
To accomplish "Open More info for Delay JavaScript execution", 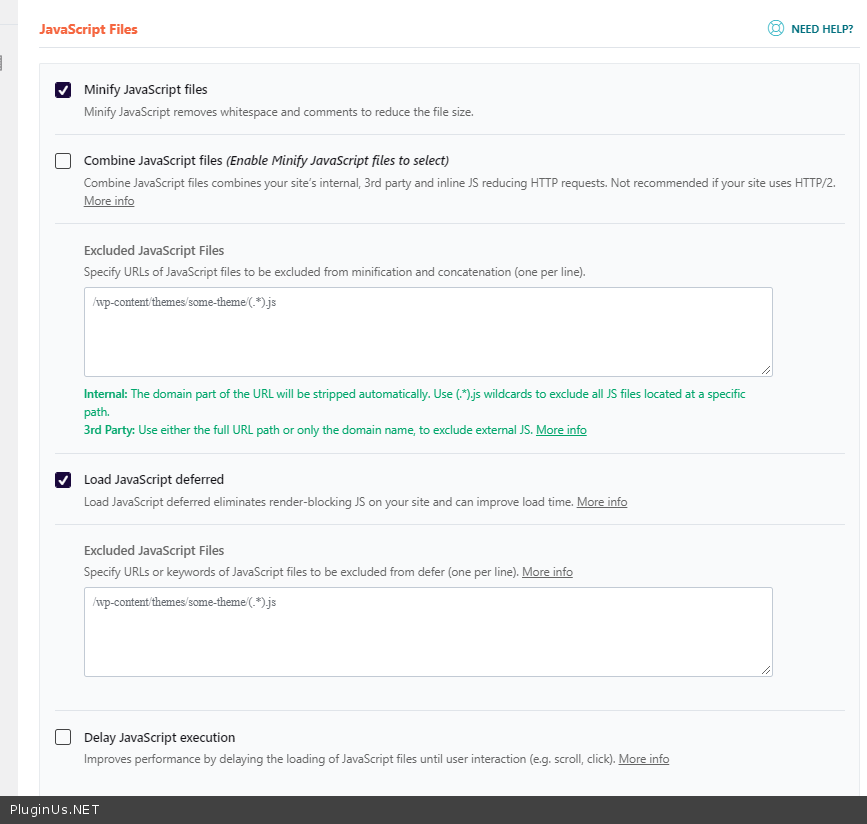I will [644, 759].
